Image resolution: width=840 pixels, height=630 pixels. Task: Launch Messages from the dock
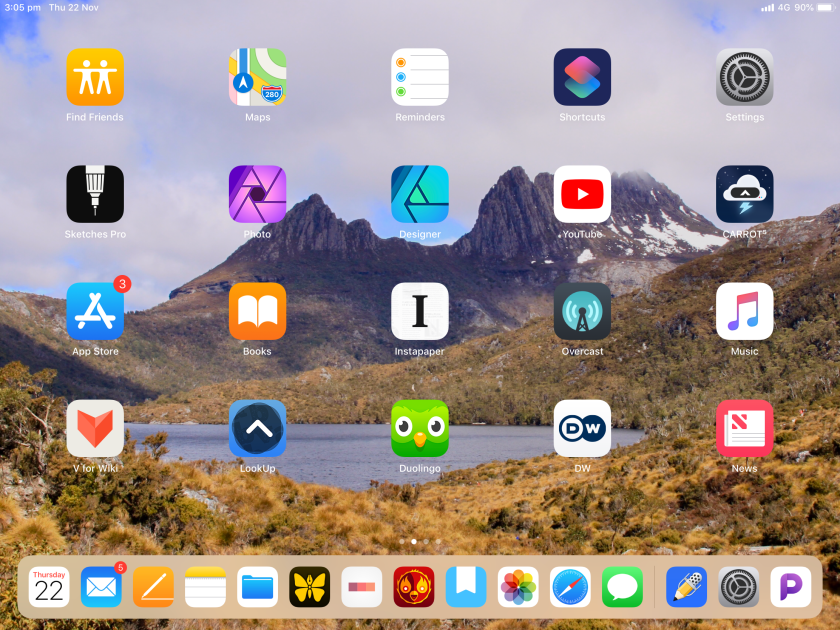622,587
